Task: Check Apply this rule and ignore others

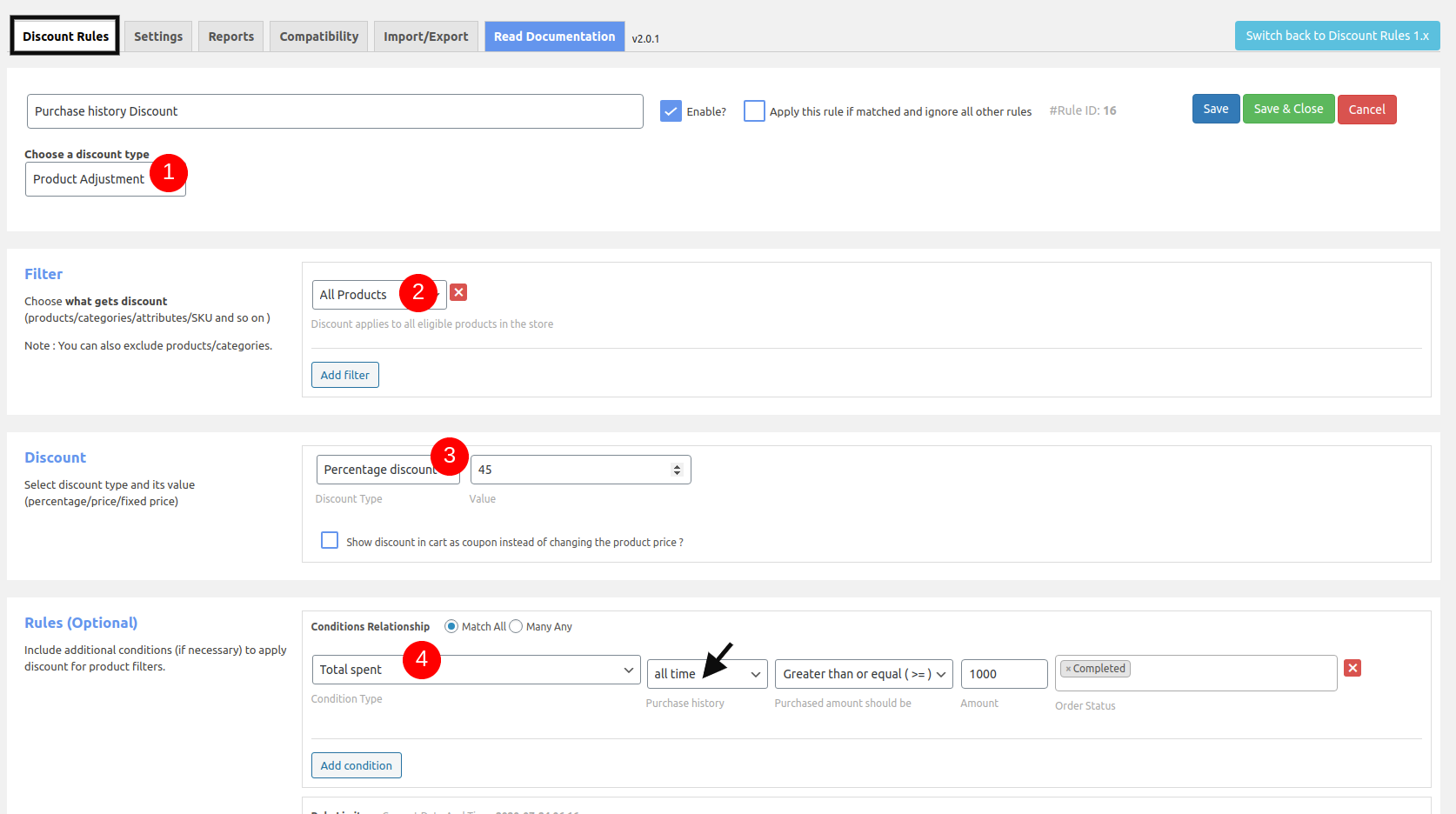Action: pos(754,111)
